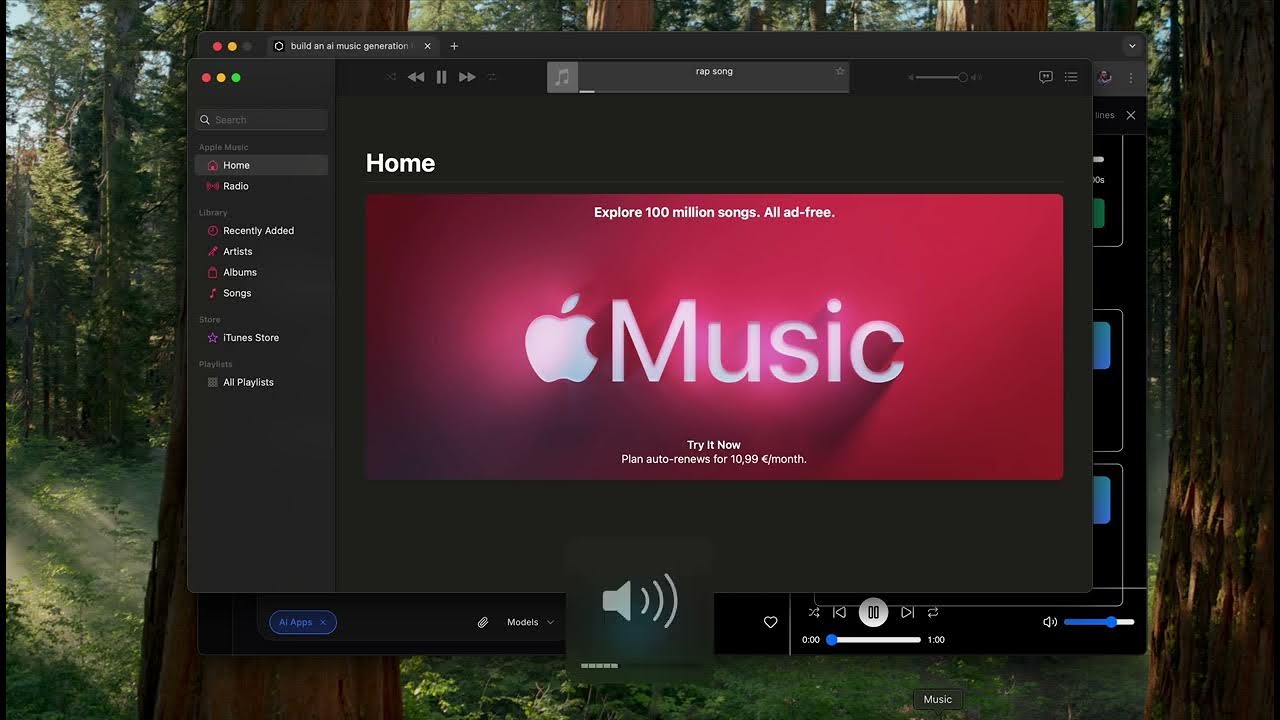This screenshot has height=720, width=1280.
Task: Toggle repeat in Music toolbar
Action: pyautogui.click(x=492, y=77)
